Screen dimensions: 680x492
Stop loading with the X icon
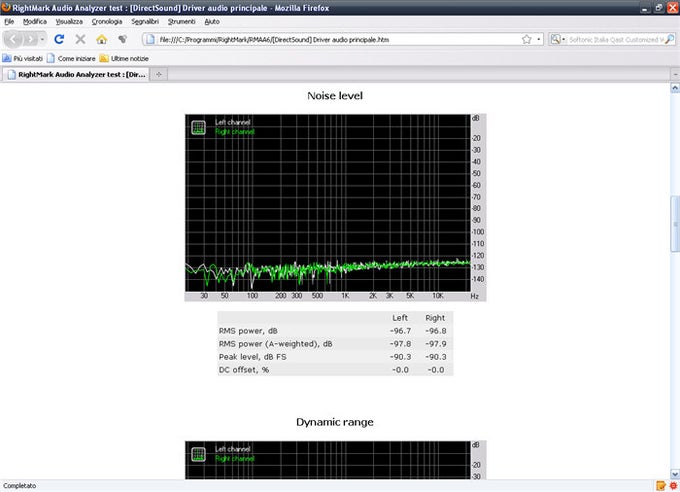click(80, 39)
